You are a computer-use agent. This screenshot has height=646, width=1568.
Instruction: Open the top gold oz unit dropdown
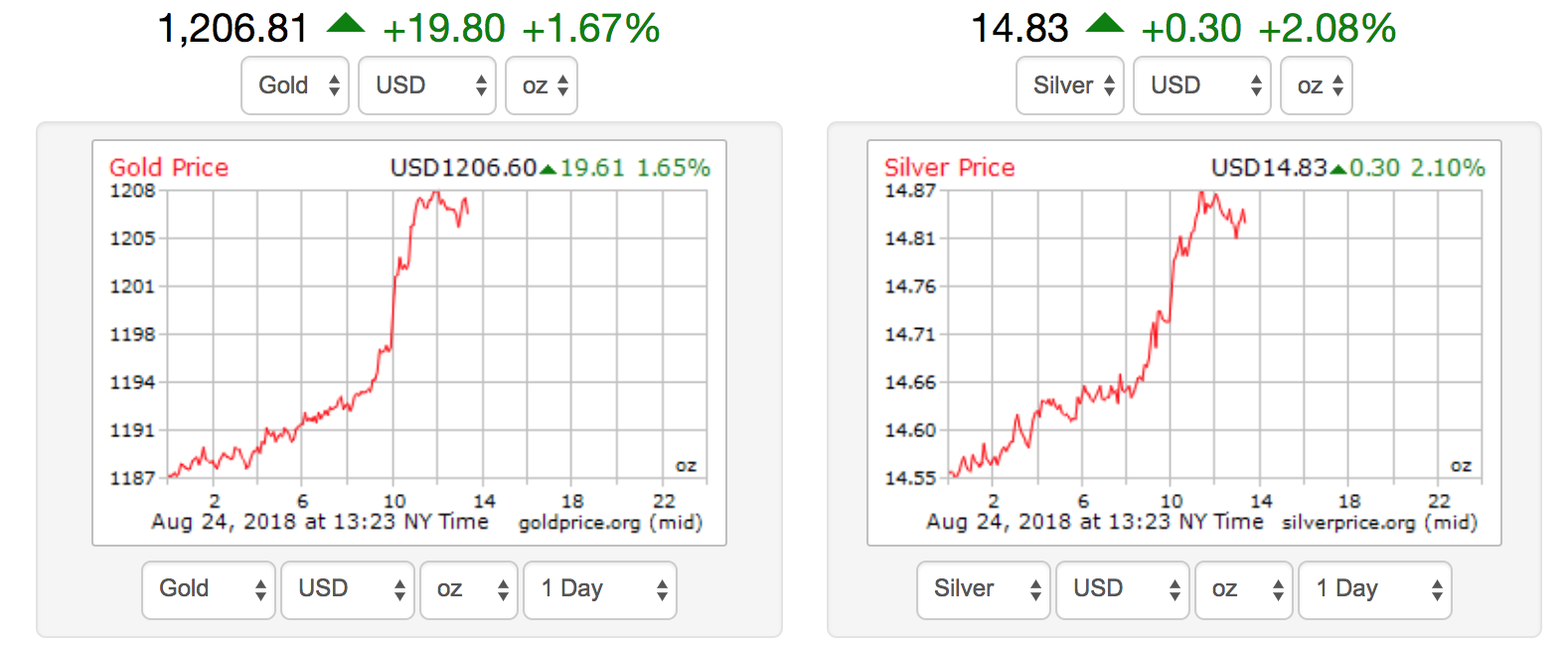(542, 85)
